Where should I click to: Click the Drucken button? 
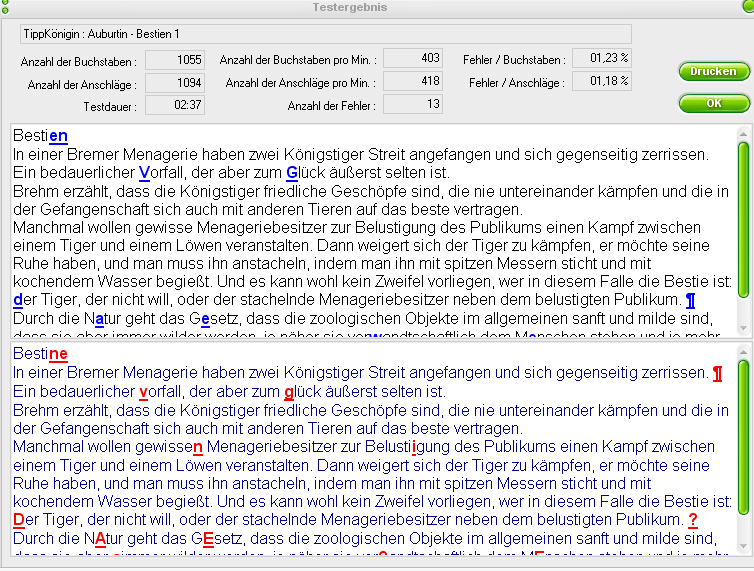(714, 71)
